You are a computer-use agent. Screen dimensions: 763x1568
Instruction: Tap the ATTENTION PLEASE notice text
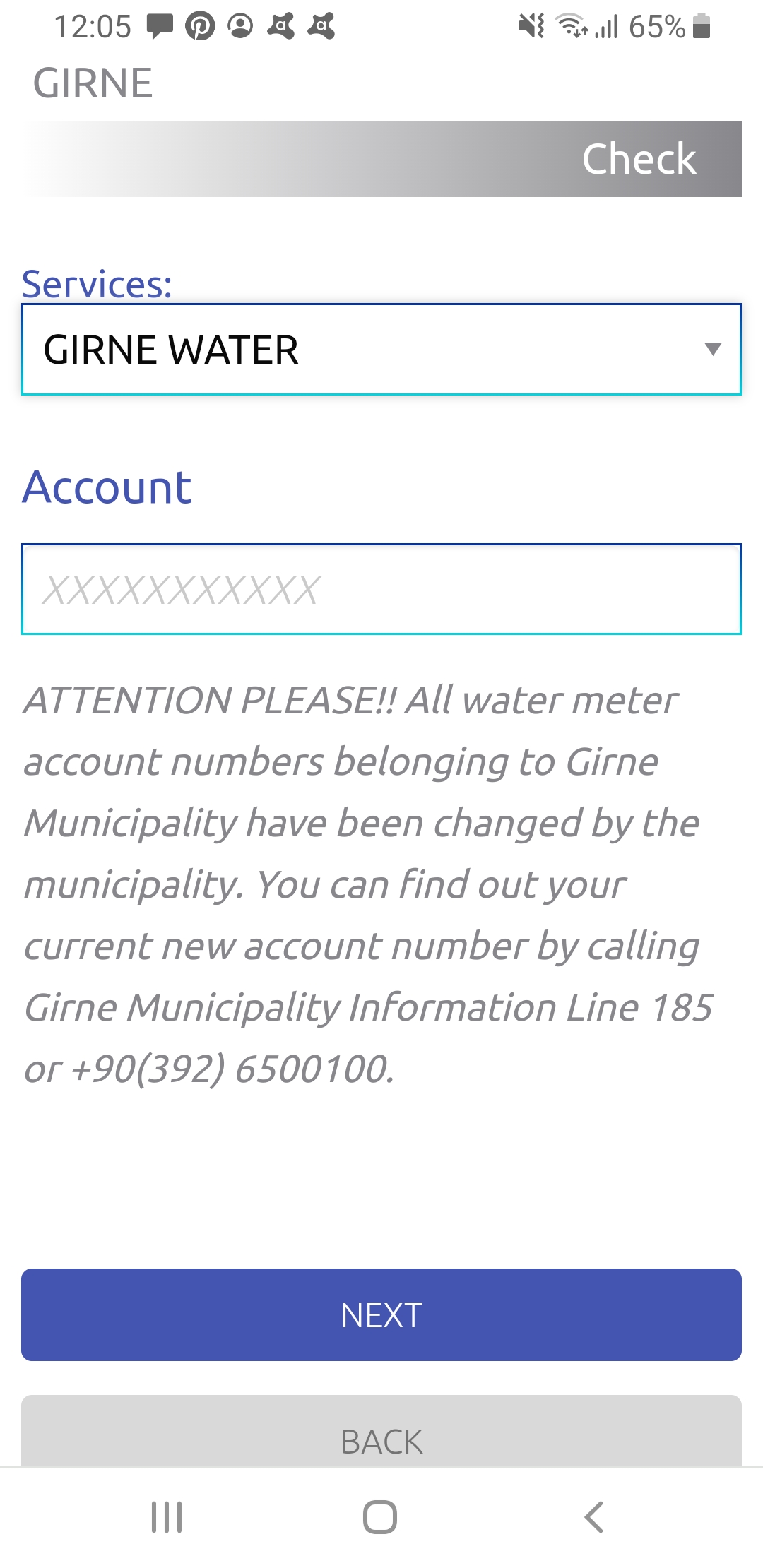[367, 883]
